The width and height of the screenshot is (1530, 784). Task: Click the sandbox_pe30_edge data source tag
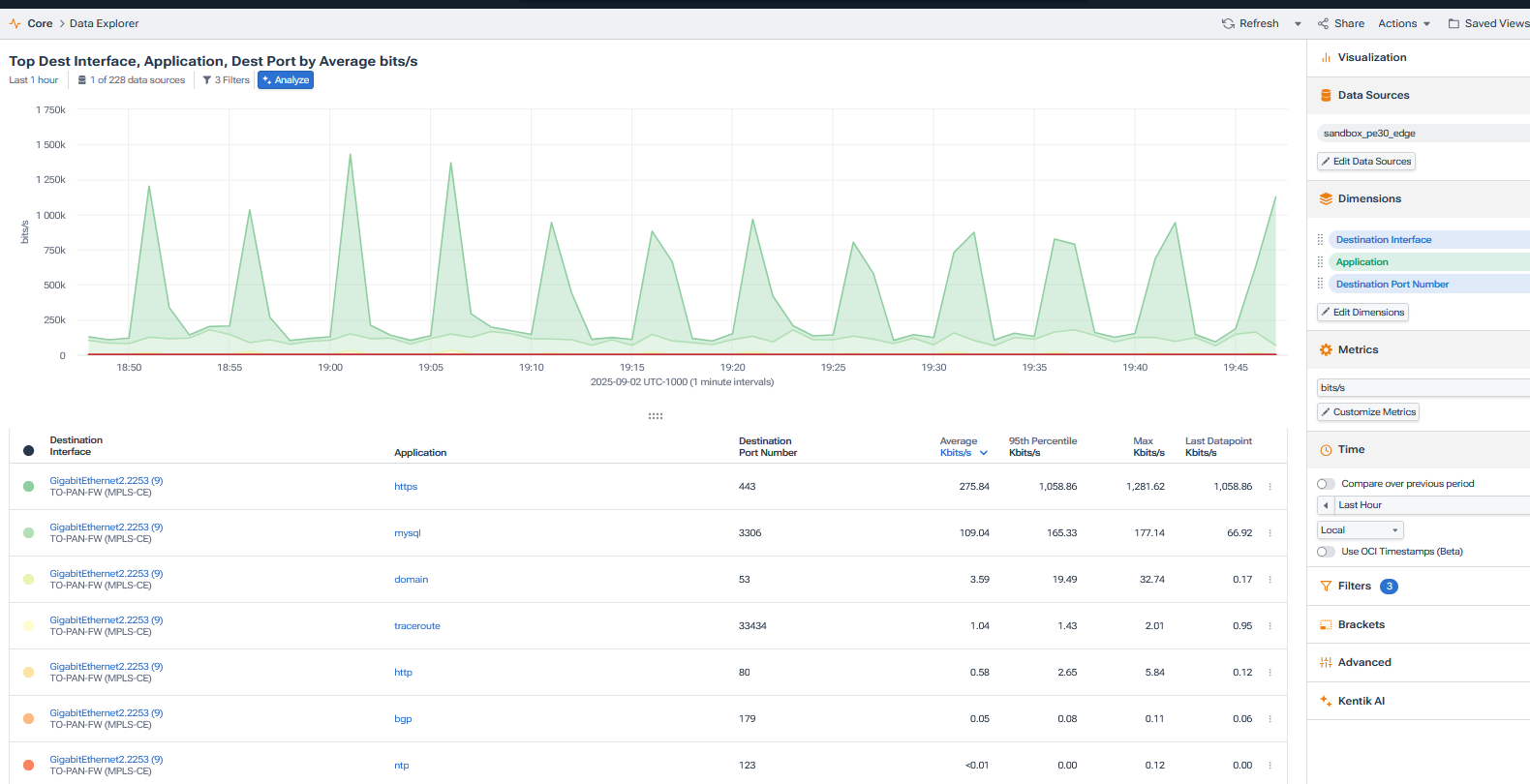click(1423, 134)
